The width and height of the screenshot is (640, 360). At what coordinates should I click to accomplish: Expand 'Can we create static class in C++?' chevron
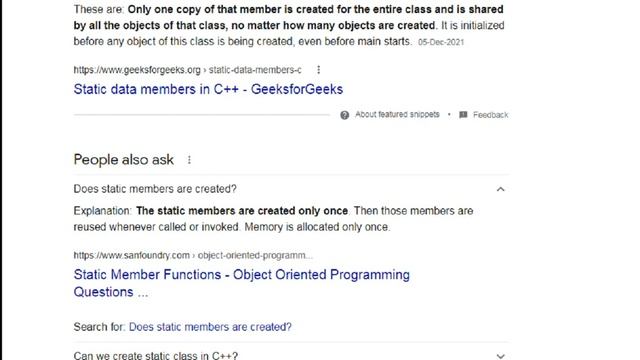[501, 356]
